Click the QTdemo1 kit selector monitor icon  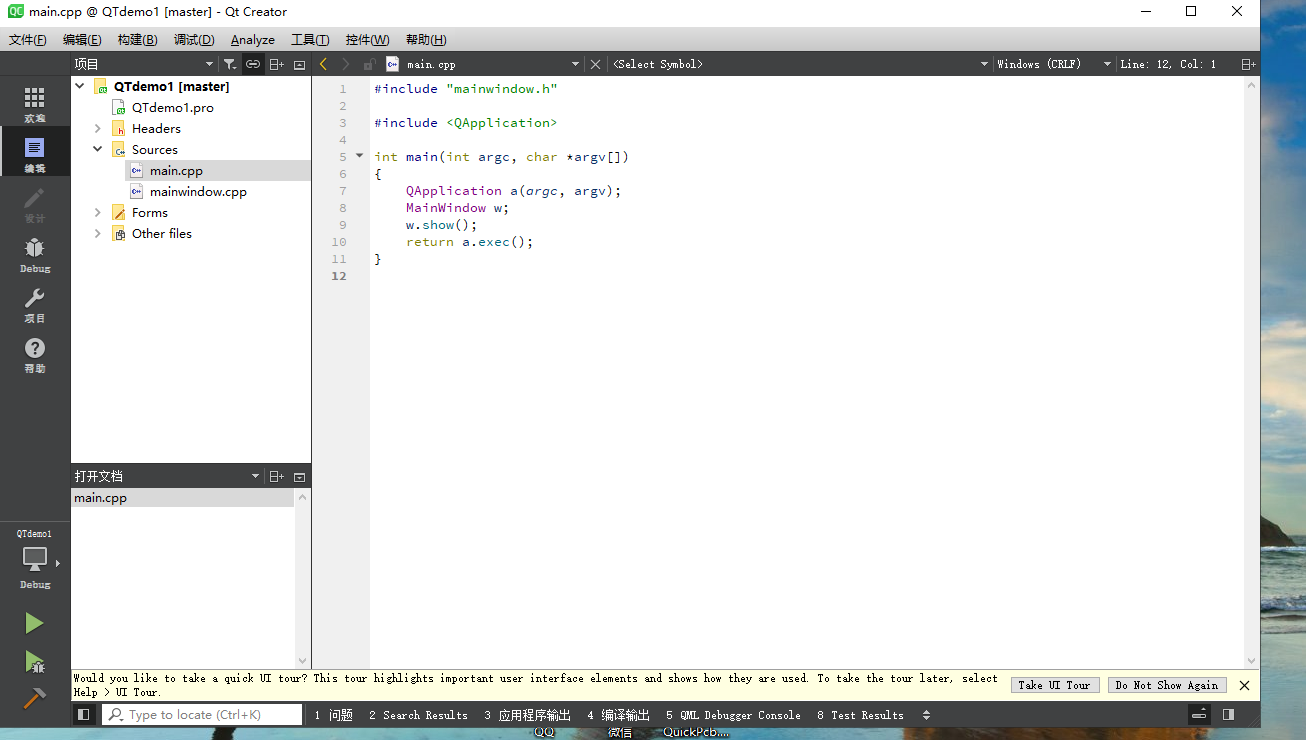35,560
